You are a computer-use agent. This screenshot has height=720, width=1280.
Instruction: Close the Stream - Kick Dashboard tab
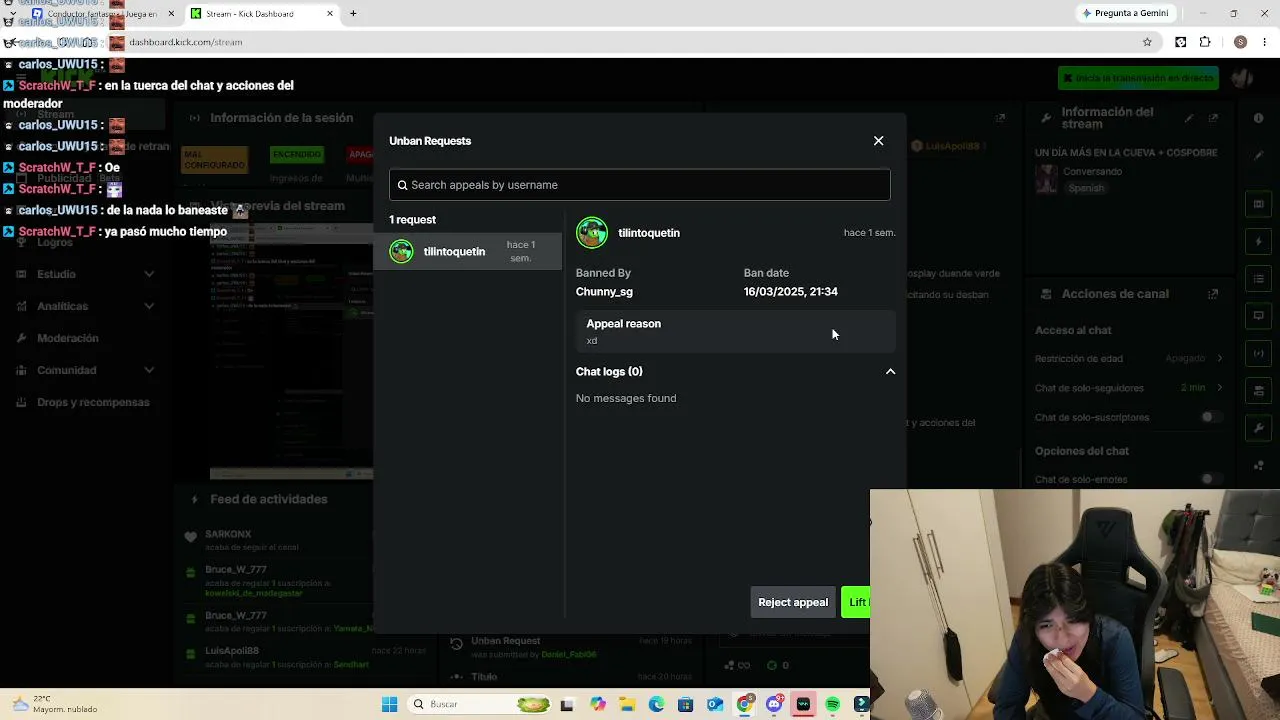(x=330, y=14)
